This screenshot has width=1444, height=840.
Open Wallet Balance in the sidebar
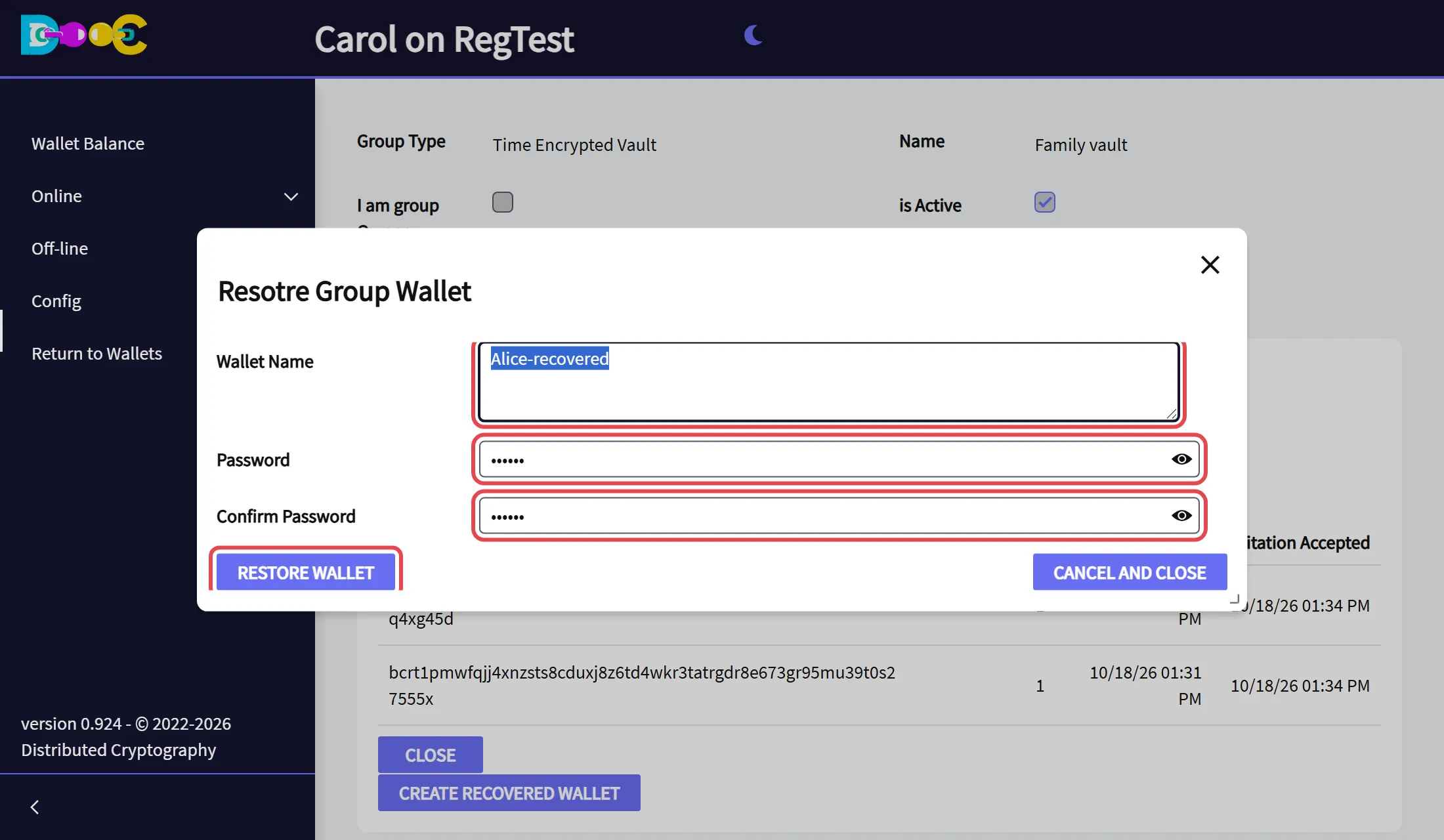[88, 144]
